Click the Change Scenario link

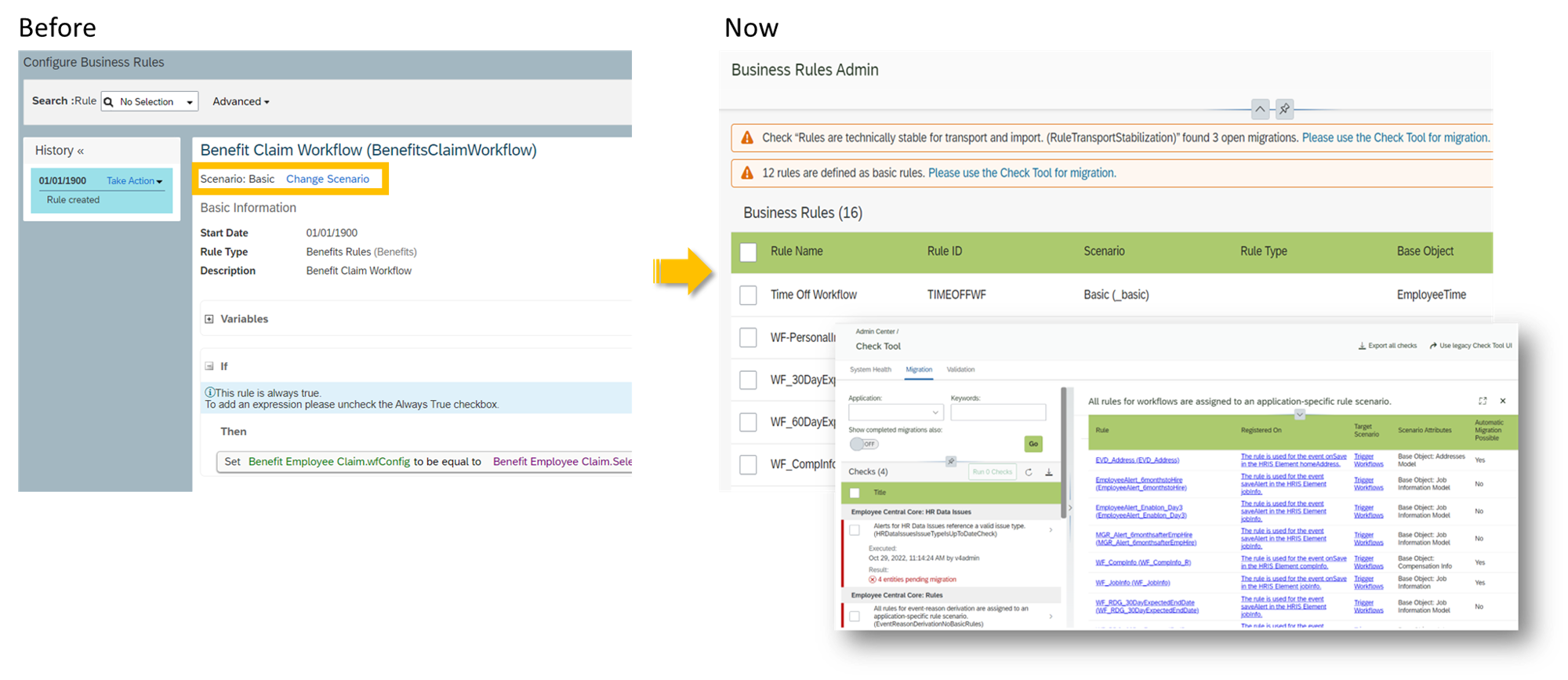(328, 179)
